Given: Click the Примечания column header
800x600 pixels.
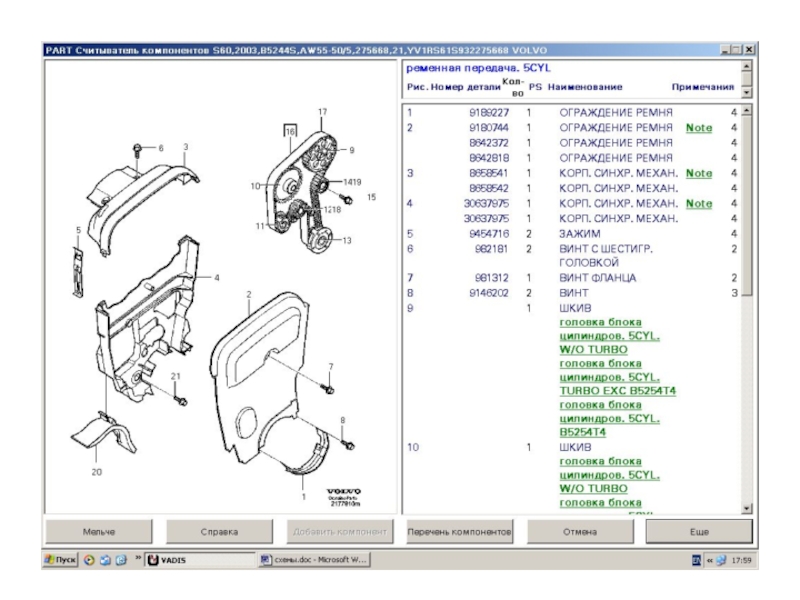Looking at the screenshot, I should 703,87.
